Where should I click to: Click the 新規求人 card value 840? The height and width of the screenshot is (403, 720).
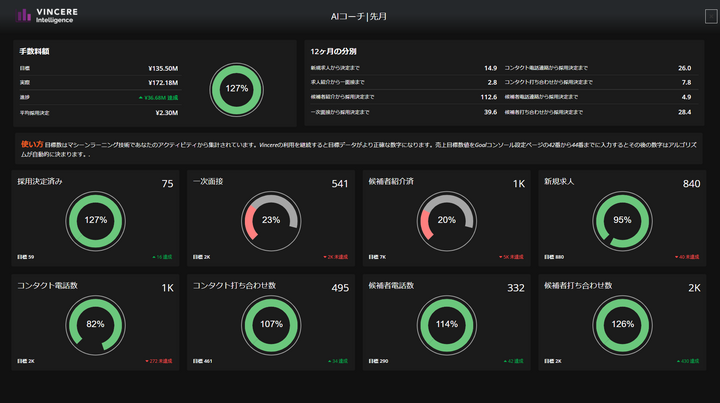[691, 183]
